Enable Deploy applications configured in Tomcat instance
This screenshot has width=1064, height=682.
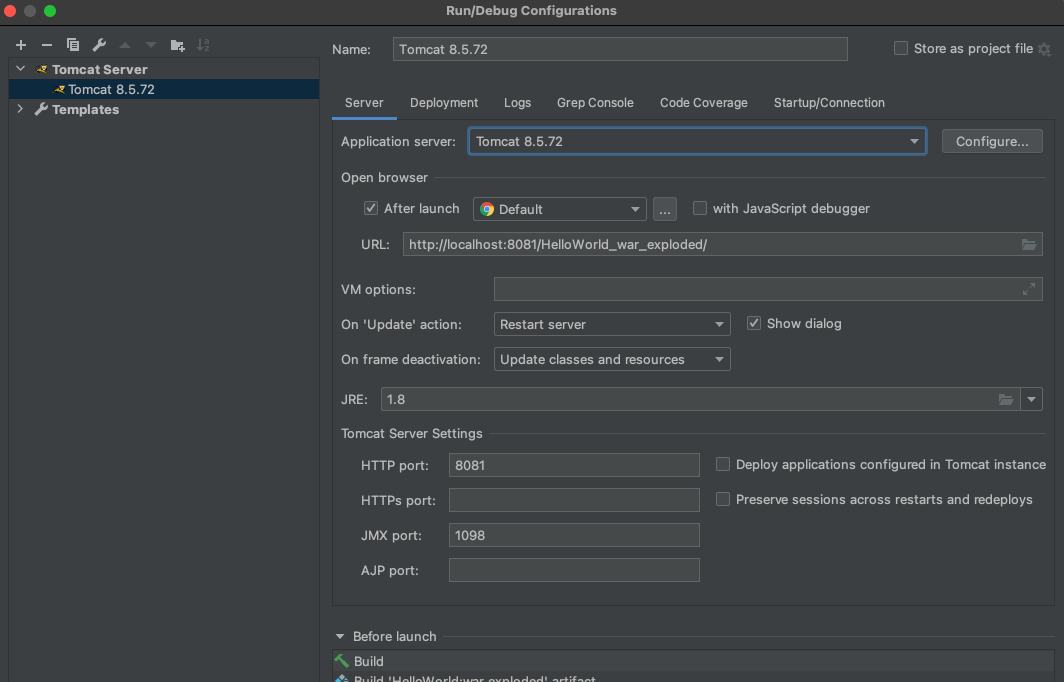pyautogui.click(x=723, y=464)
